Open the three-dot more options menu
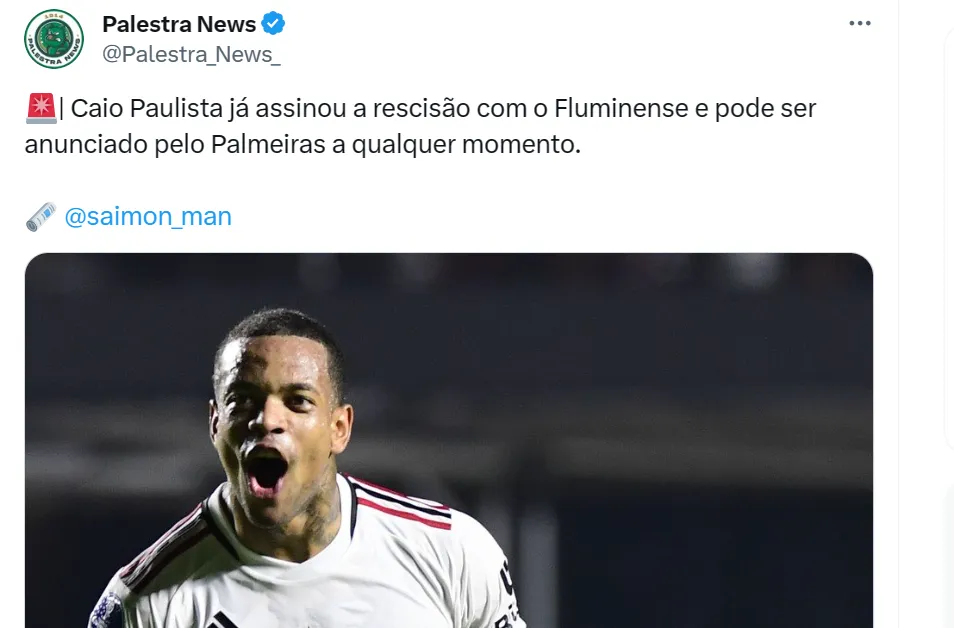 tap(860, 24)
